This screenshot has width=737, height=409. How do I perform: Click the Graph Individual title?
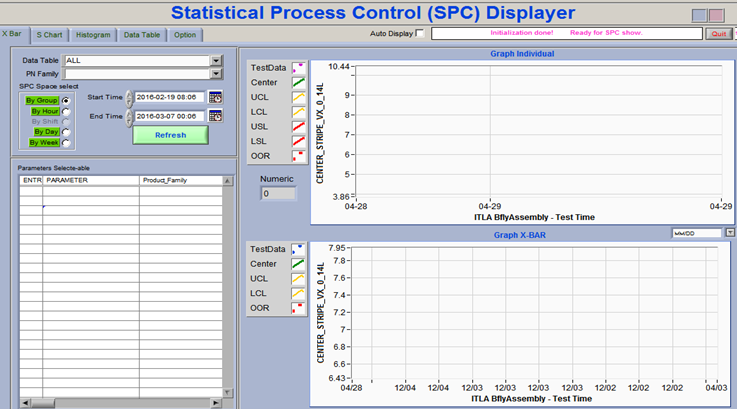point(522,54)
